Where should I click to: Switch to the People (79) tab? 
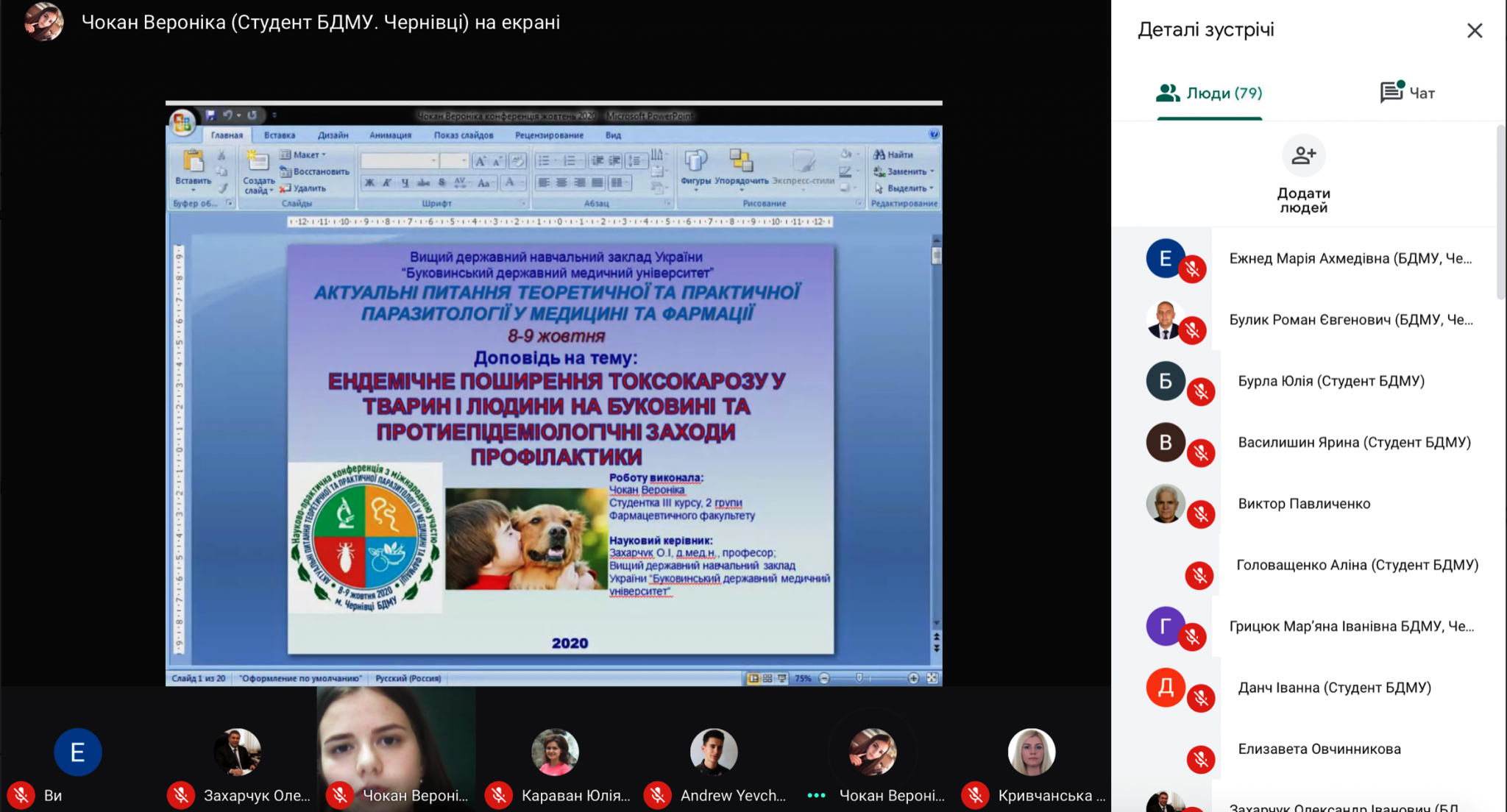coord(1209,93)
